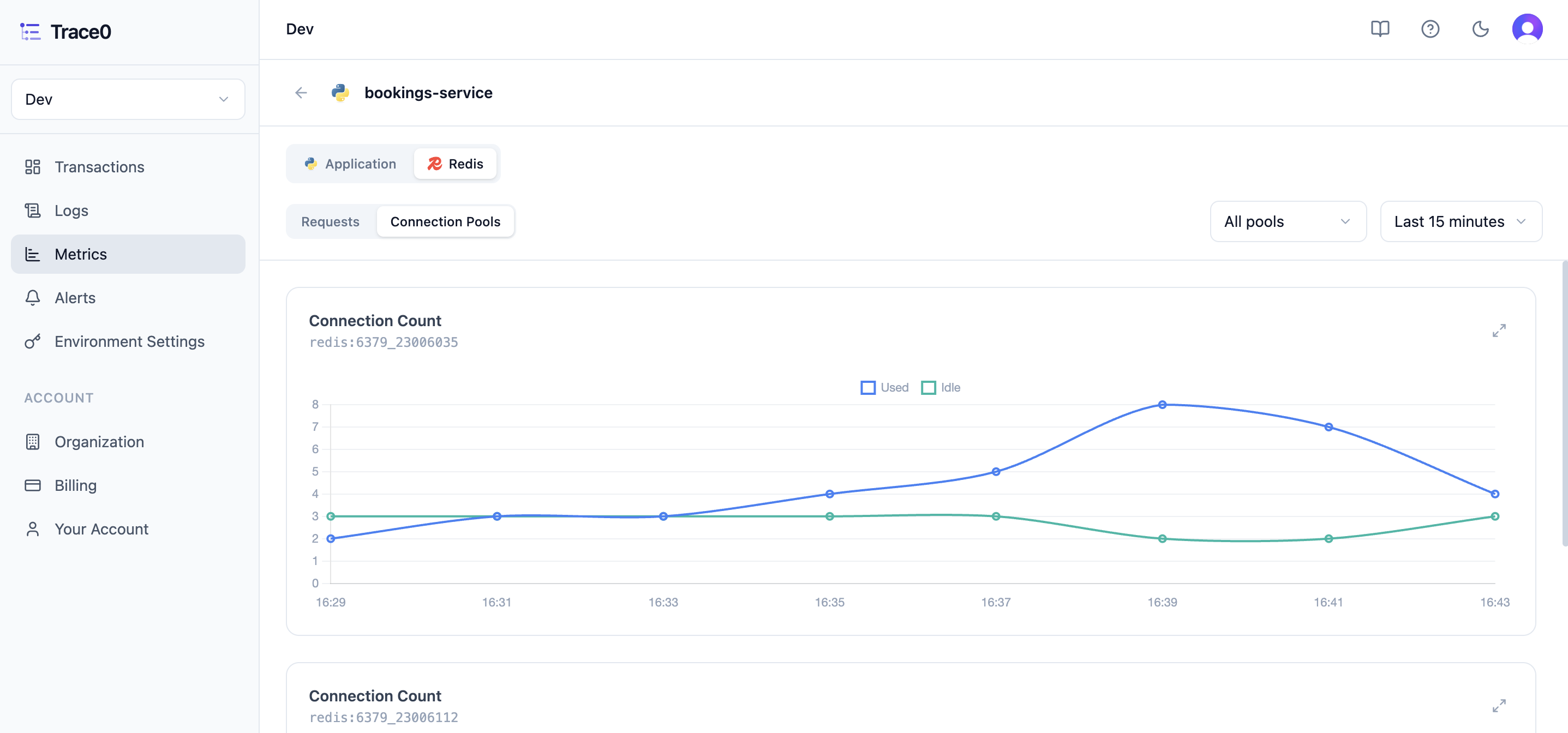Click the page vertical scrollbar
The width and height of the screenshot is (1568, 733).
[1564, 404]
